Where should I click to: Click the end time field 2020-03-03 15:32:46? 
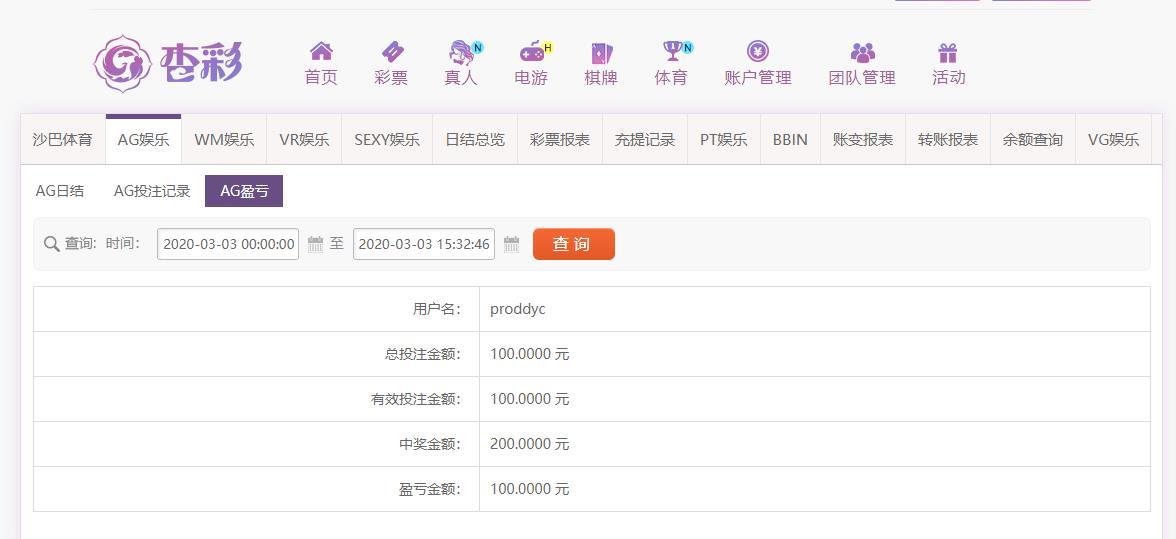tap(424, 244)
